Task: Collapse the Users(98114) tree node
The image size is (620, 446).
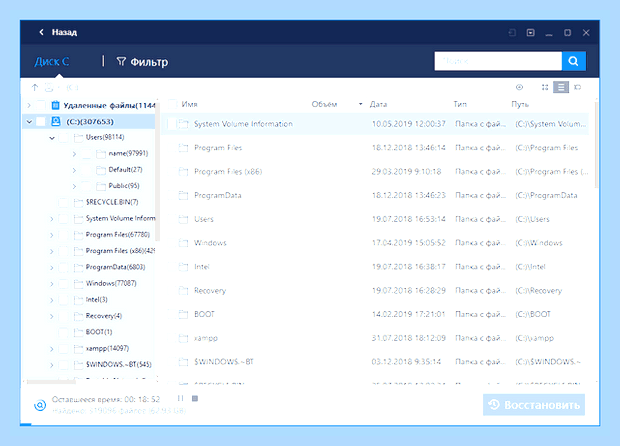Action: [x=52, y=138]
